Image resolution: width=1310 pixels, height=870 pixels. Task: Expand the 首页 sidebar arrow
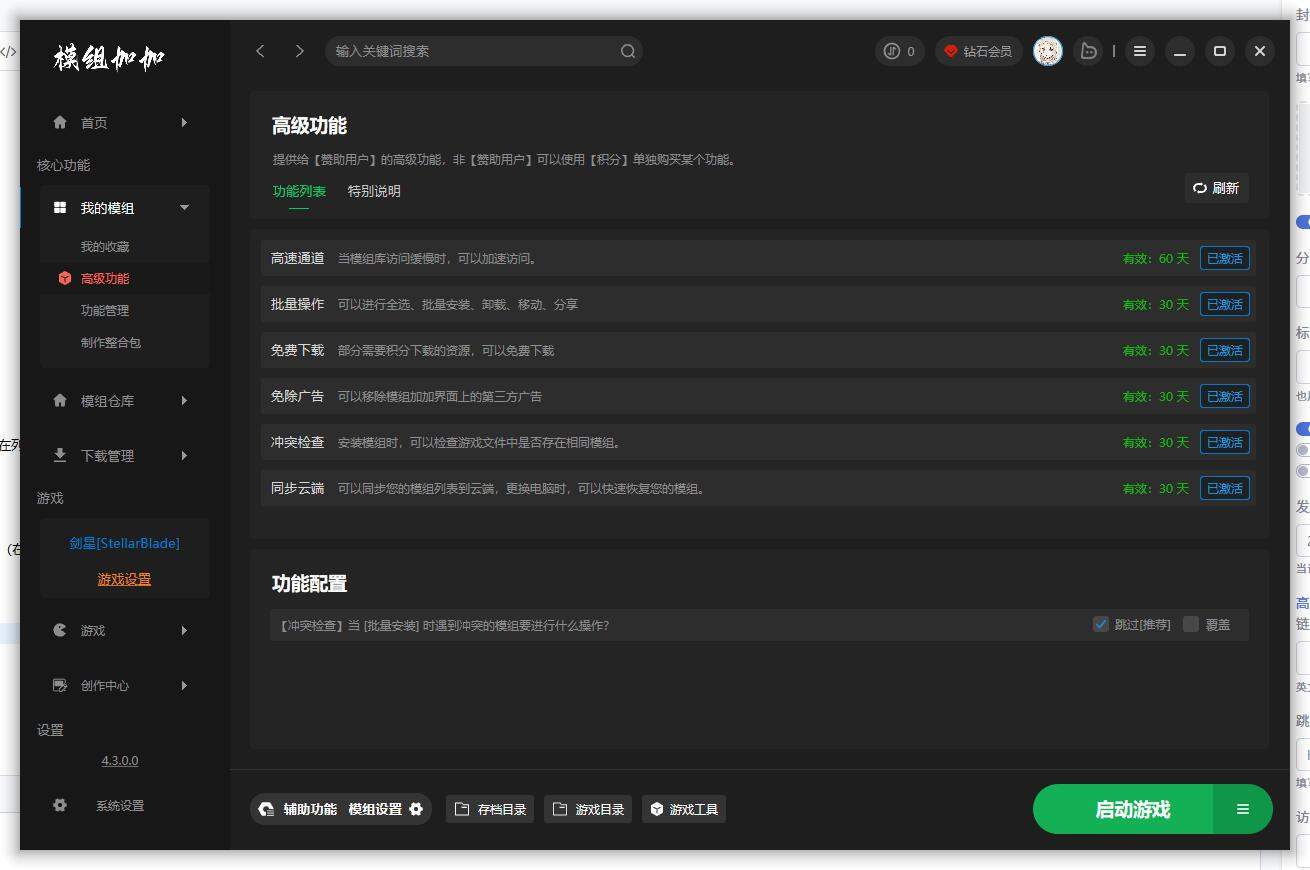pos(184,123)
